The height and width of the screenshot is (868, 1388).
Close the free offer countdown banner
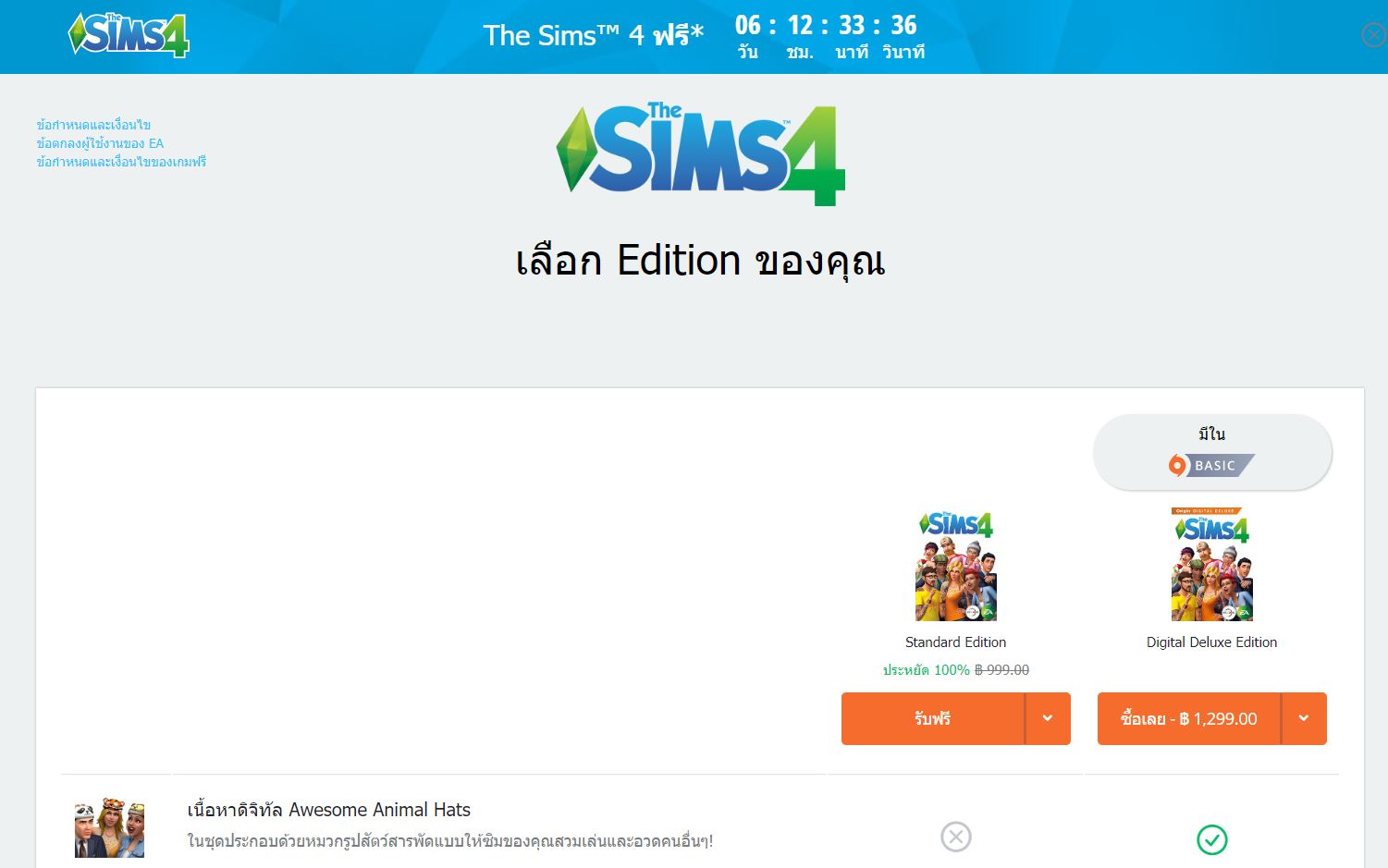[x=1374, y=35]
